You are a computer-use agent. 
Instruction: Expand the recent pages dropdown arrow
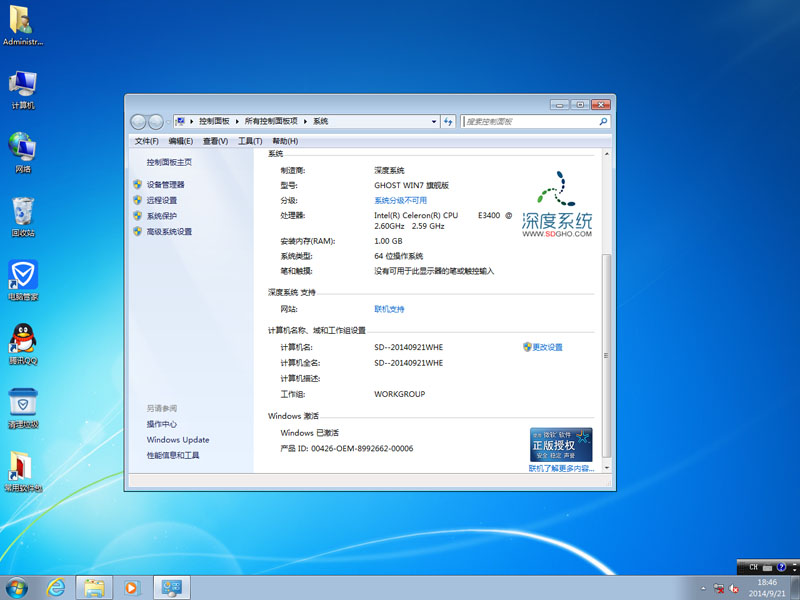[x=168, y=122]
